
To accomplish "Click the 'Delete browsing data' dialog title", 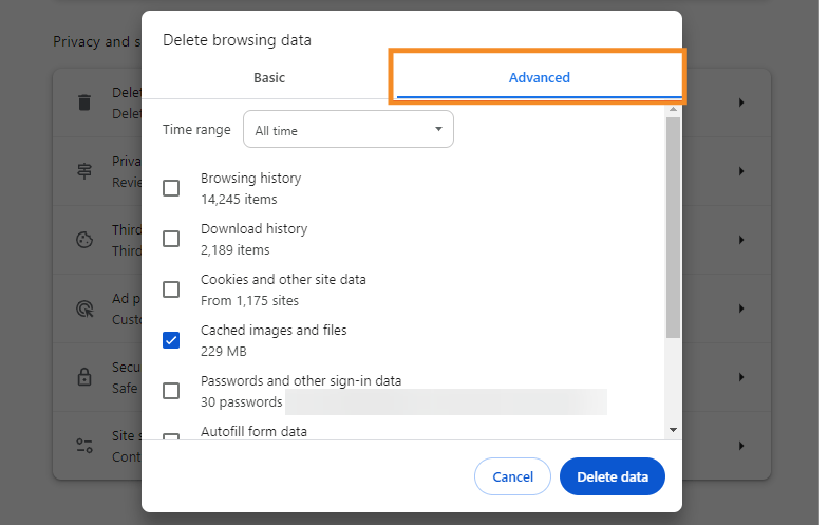I will (x=237, y=40).
